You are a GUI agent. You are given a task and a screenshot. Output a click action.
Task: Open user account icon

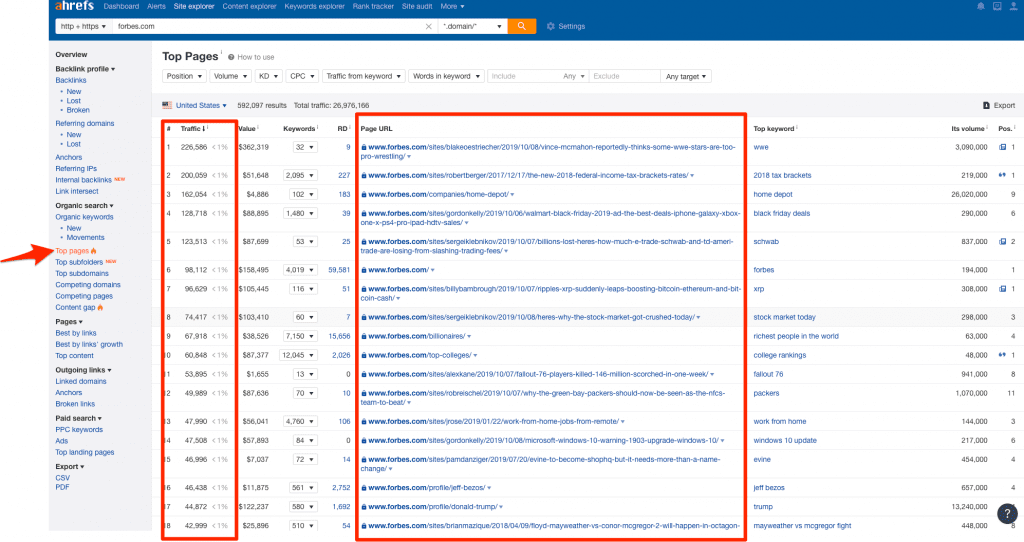point(1014,6)
